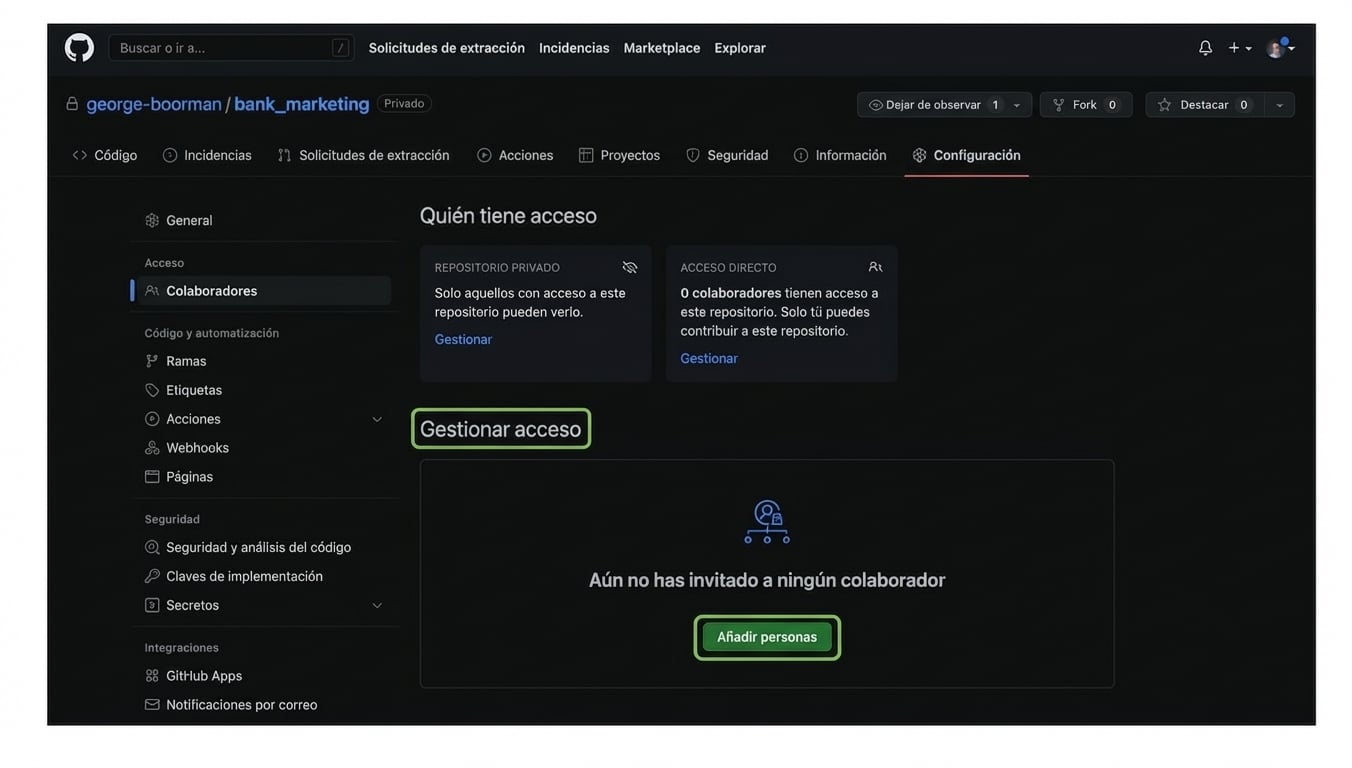The height and width of the screenshot is (768, 1352).
Task: Open Ramas settings from the sidebar
Action: pos(186,359)
